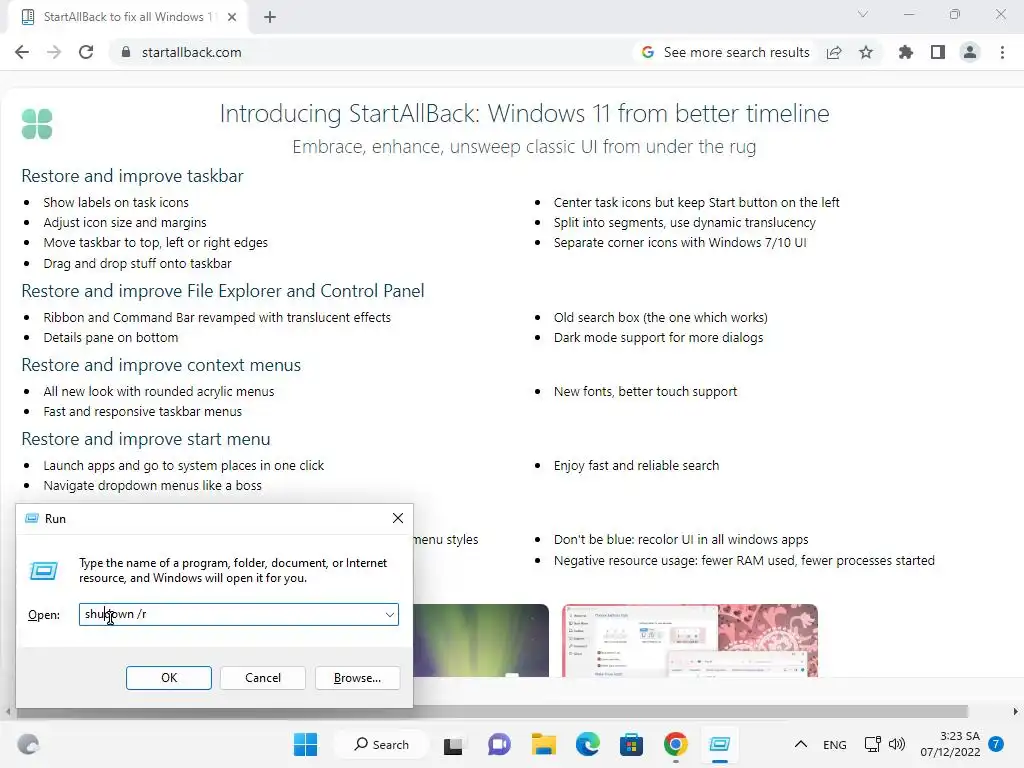Viewport: 1024px width, 768px height.
Task: Click the address bar URL
Action: click(191, 52)
